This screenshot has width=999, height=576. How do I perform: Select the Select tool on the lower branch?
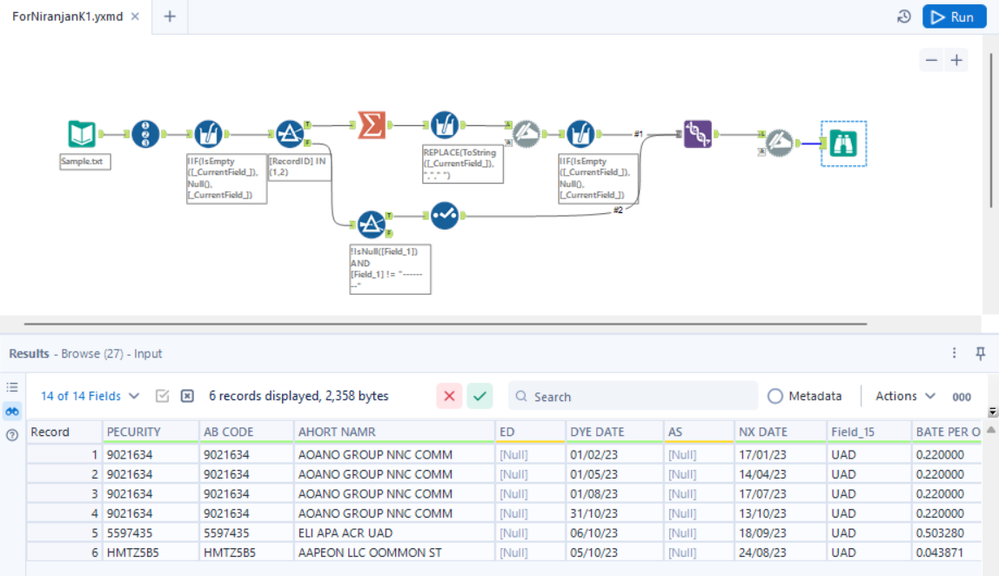click(445, 215)
